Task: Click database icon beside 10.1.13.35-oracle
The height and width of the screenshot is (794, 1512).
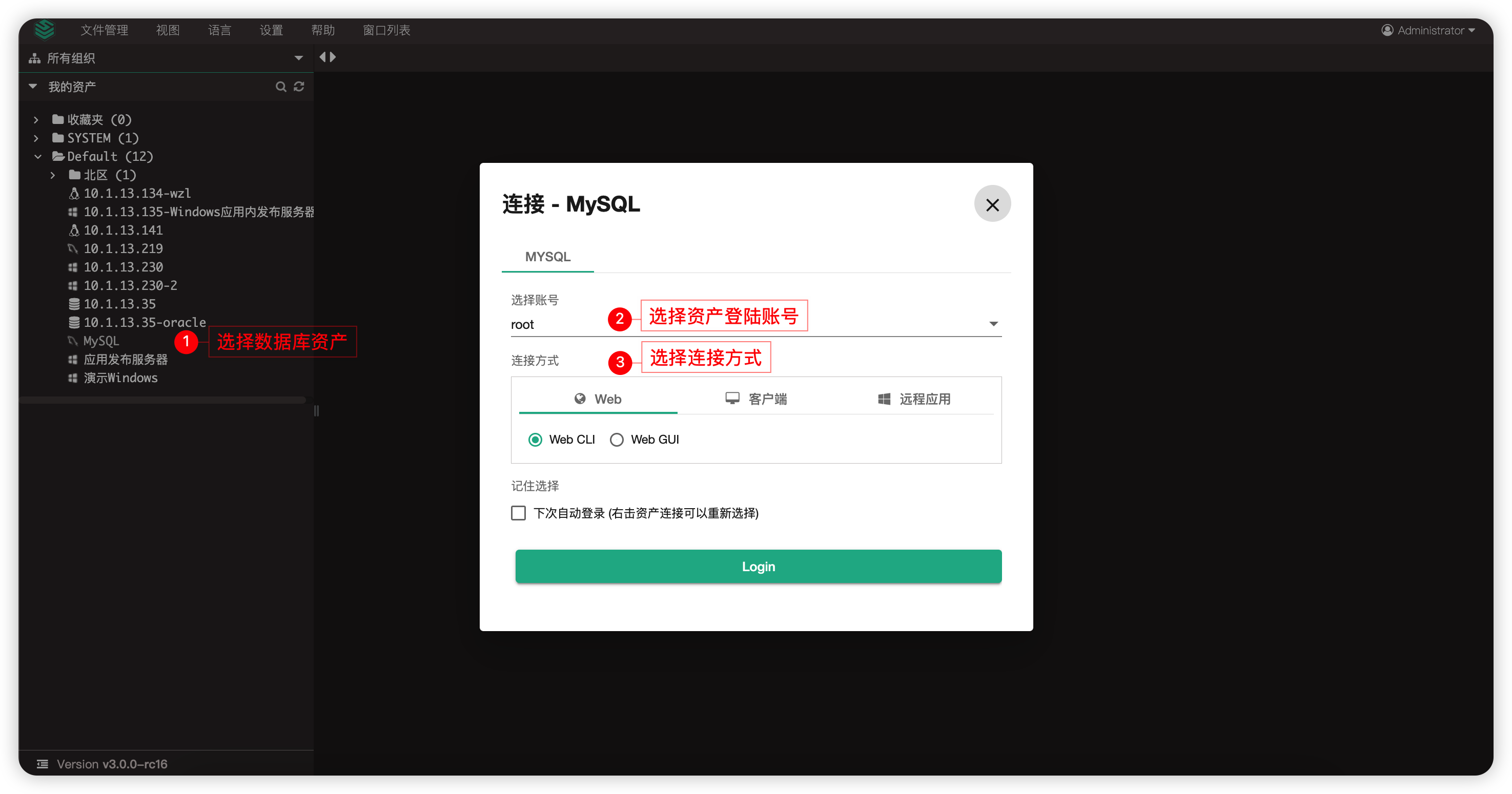Action: pyautogui.click(x=74, y=322)
